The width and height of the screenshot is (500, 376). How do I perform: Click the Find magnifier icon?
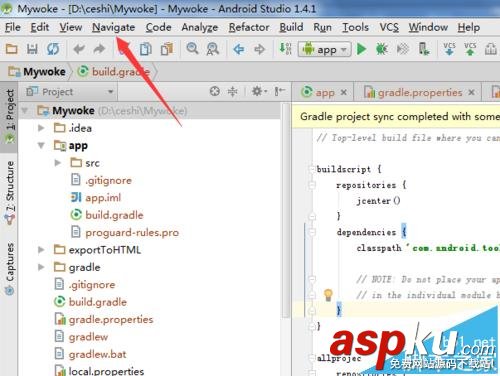coord(192,49)
